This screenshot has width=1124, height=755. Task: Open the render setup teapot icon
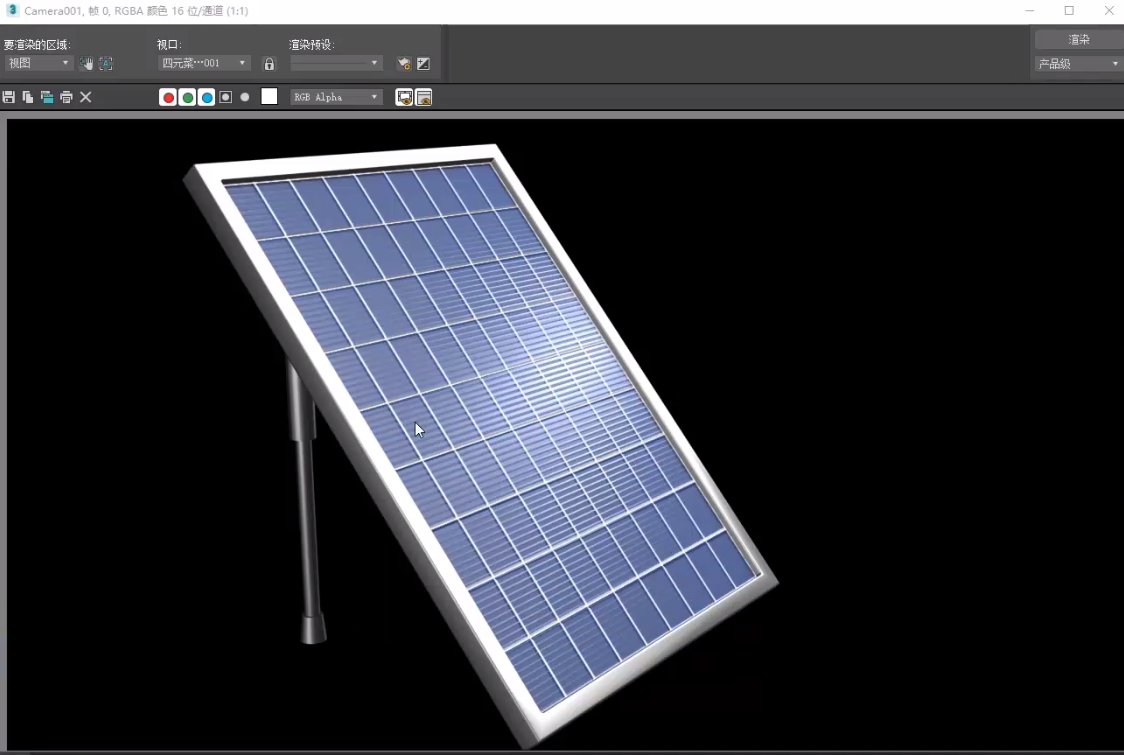(x=404, y=64)
